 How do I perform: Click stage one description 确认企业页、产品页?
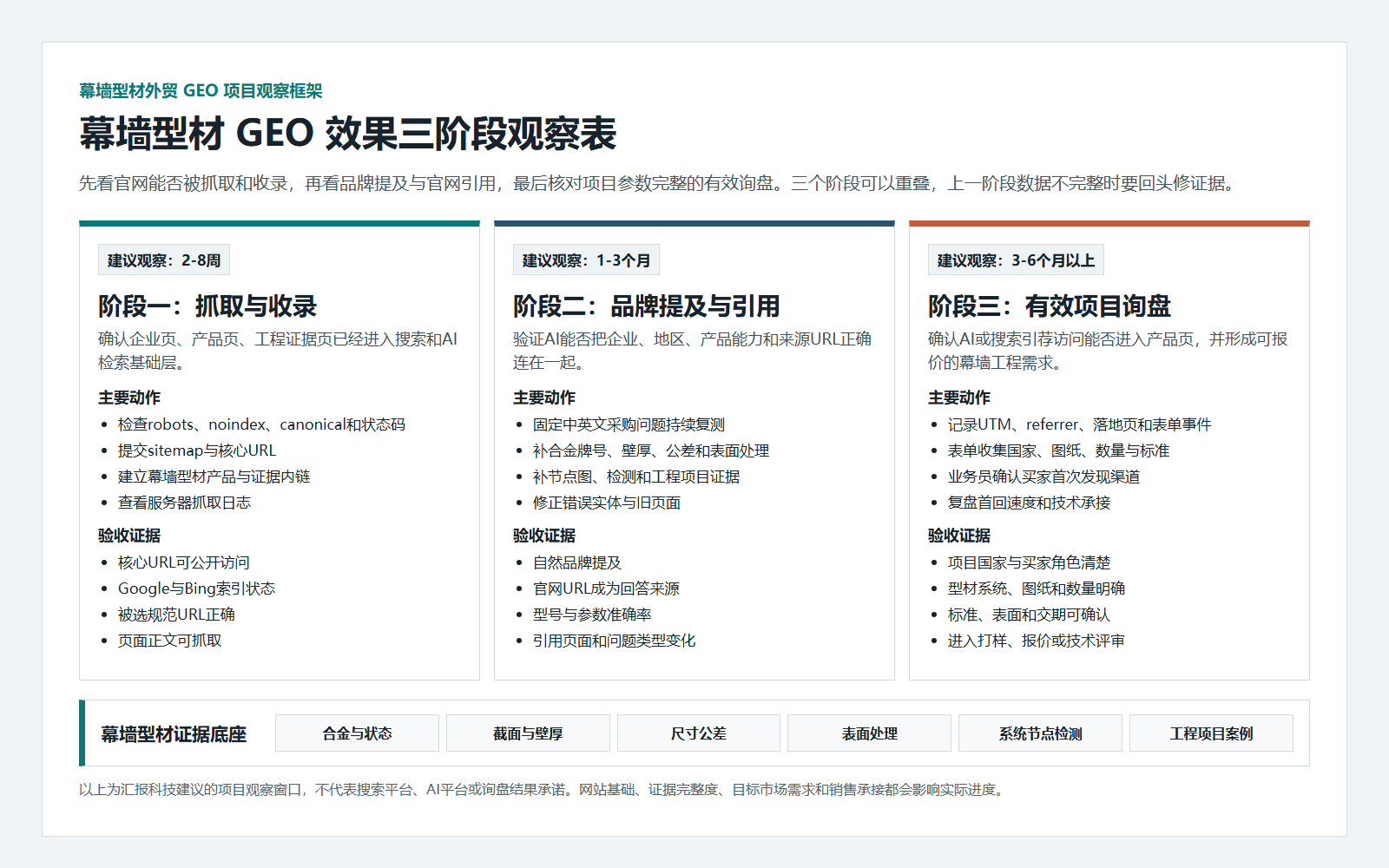click(x=278, y=351)
